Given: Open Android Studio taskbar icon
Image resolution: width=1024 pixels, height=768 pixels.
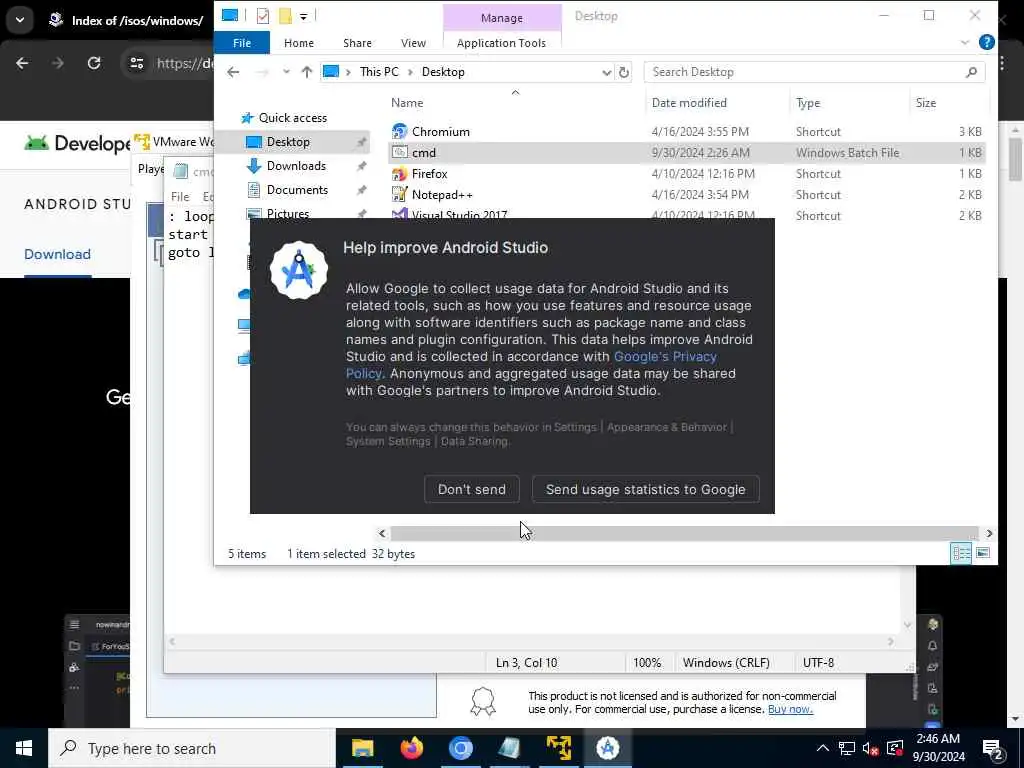Looking at the screenshot, I should (x=607, y=748).
